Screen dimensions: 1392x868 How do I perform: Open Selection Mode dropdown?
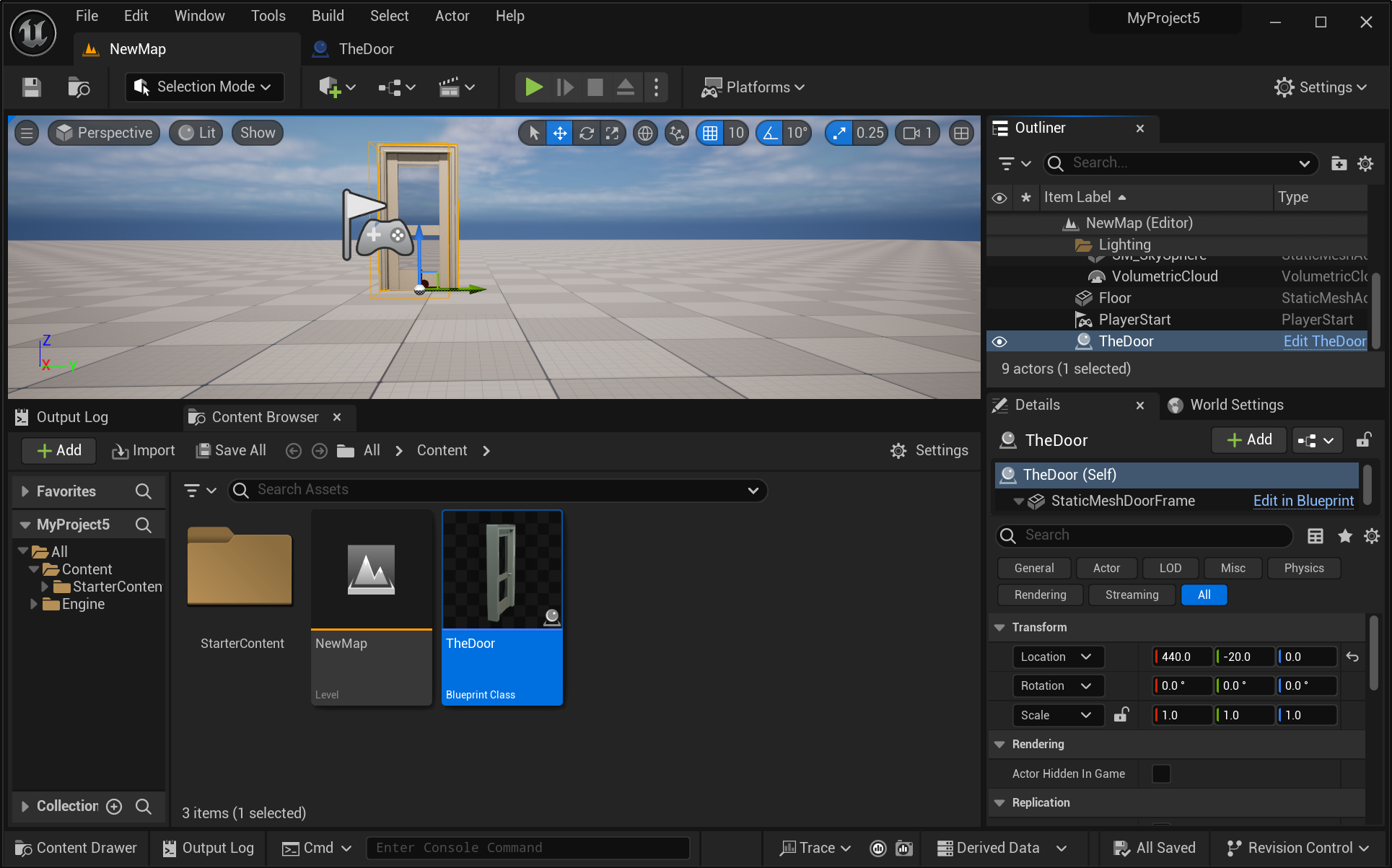204,87
